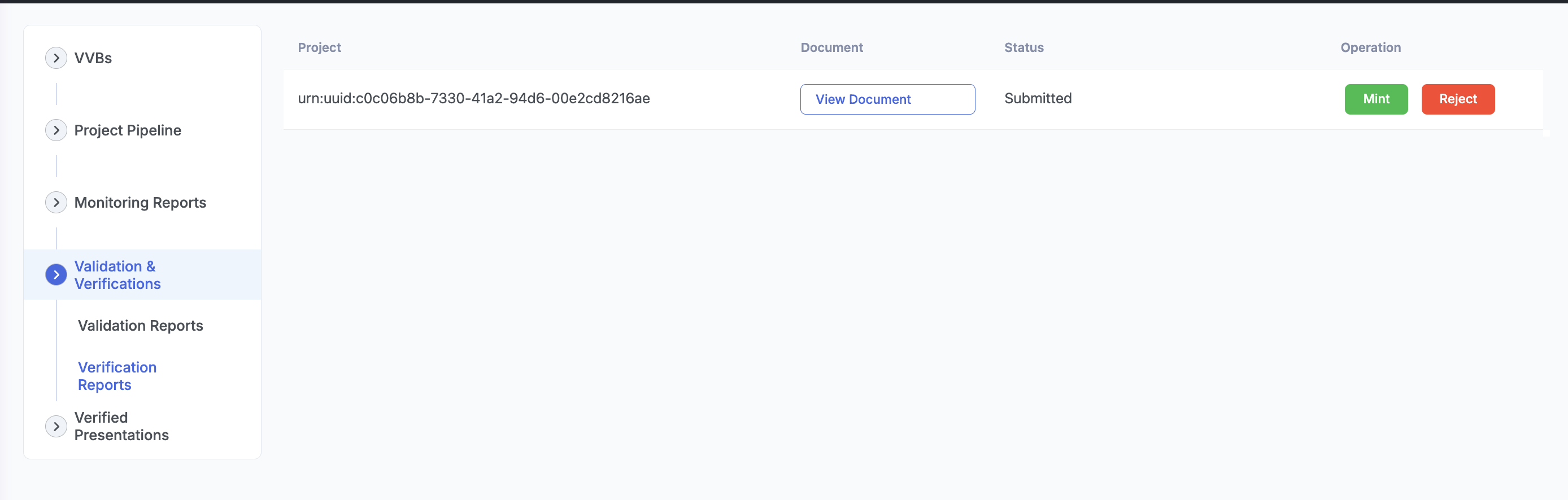The height and width of the screenshot is (500, 1568).
Task: Open the VVBs menu label
Action: [x=93, y=58]
